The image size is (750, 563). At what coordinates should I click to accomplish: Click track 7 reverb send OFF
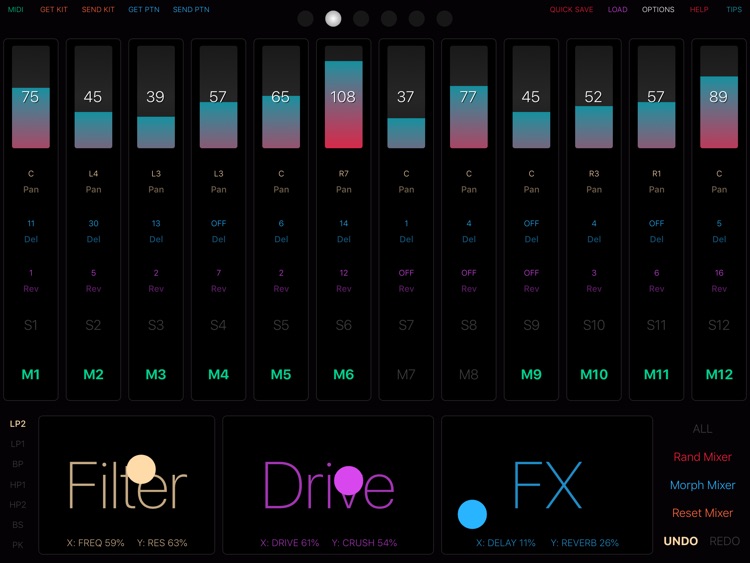pyautogui.click(x=406, y=273)
